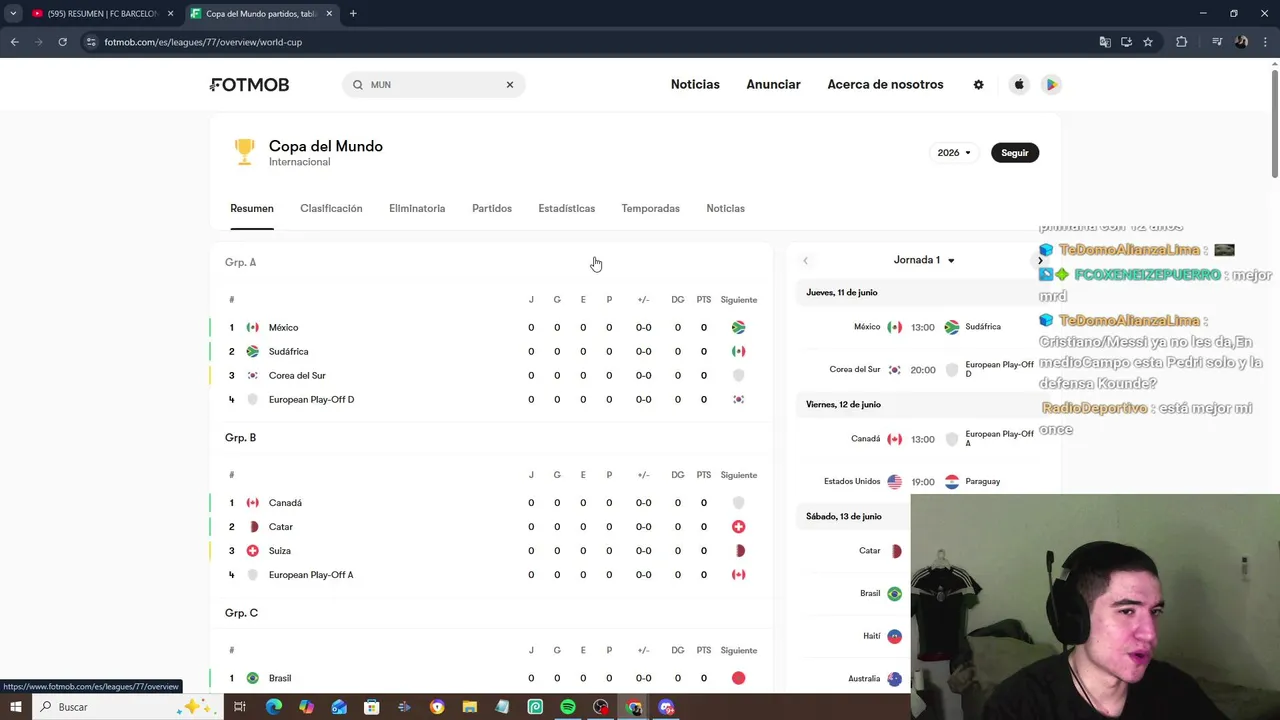Image resolution: width=1280 pixels, height=720 pixels.
Task: Click the Google Play store icon
Action: pos(1051,85)
